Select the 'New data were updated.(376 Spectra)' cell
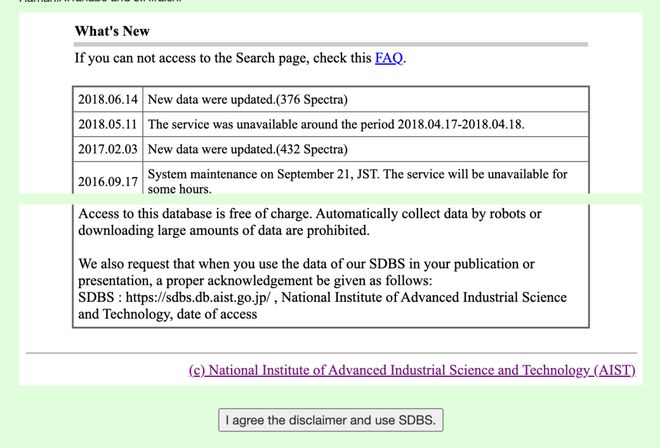The image size is (660, 448). tap(365, 99)
